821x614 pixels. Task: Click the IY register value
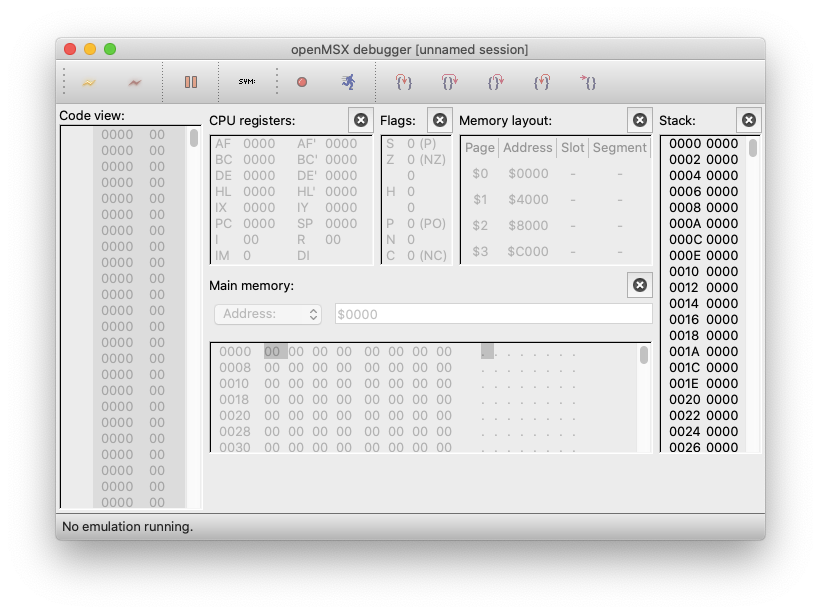click(x=341, y=208)
